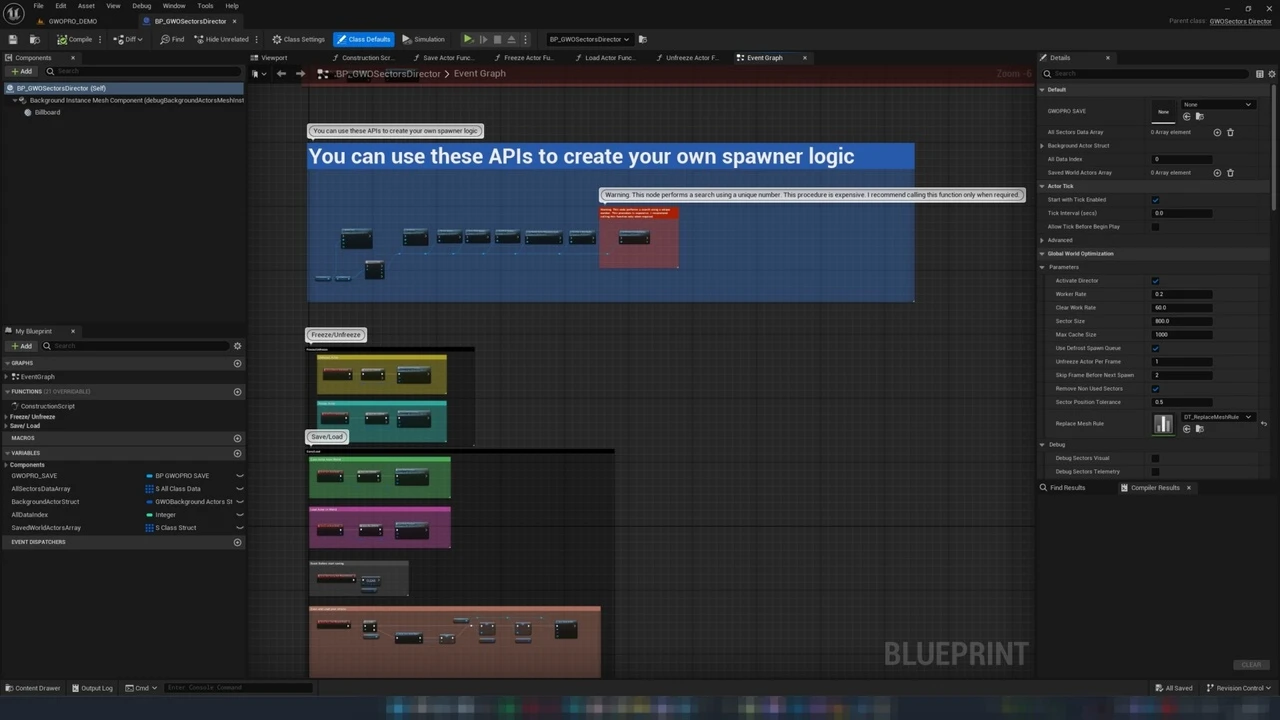Click the add Functions plus icon
The image size is (1280, 720).
(x=237, y=392)
